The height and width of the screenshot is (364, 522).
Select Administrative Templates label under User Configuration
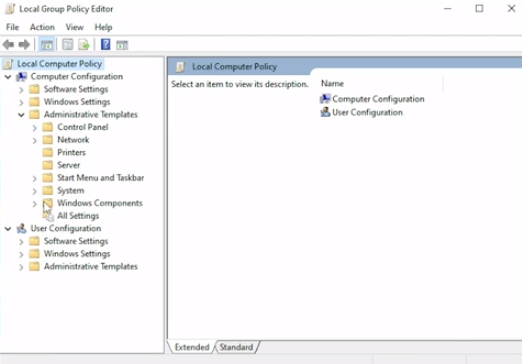click(91, 266)
